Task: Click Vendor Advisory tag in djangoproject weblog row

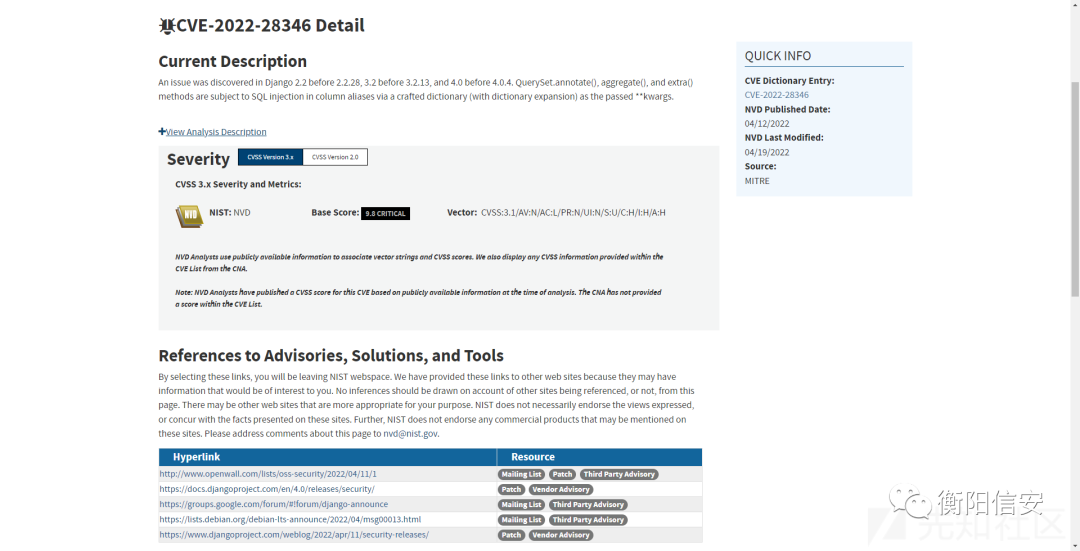Action: coord(561,535)
